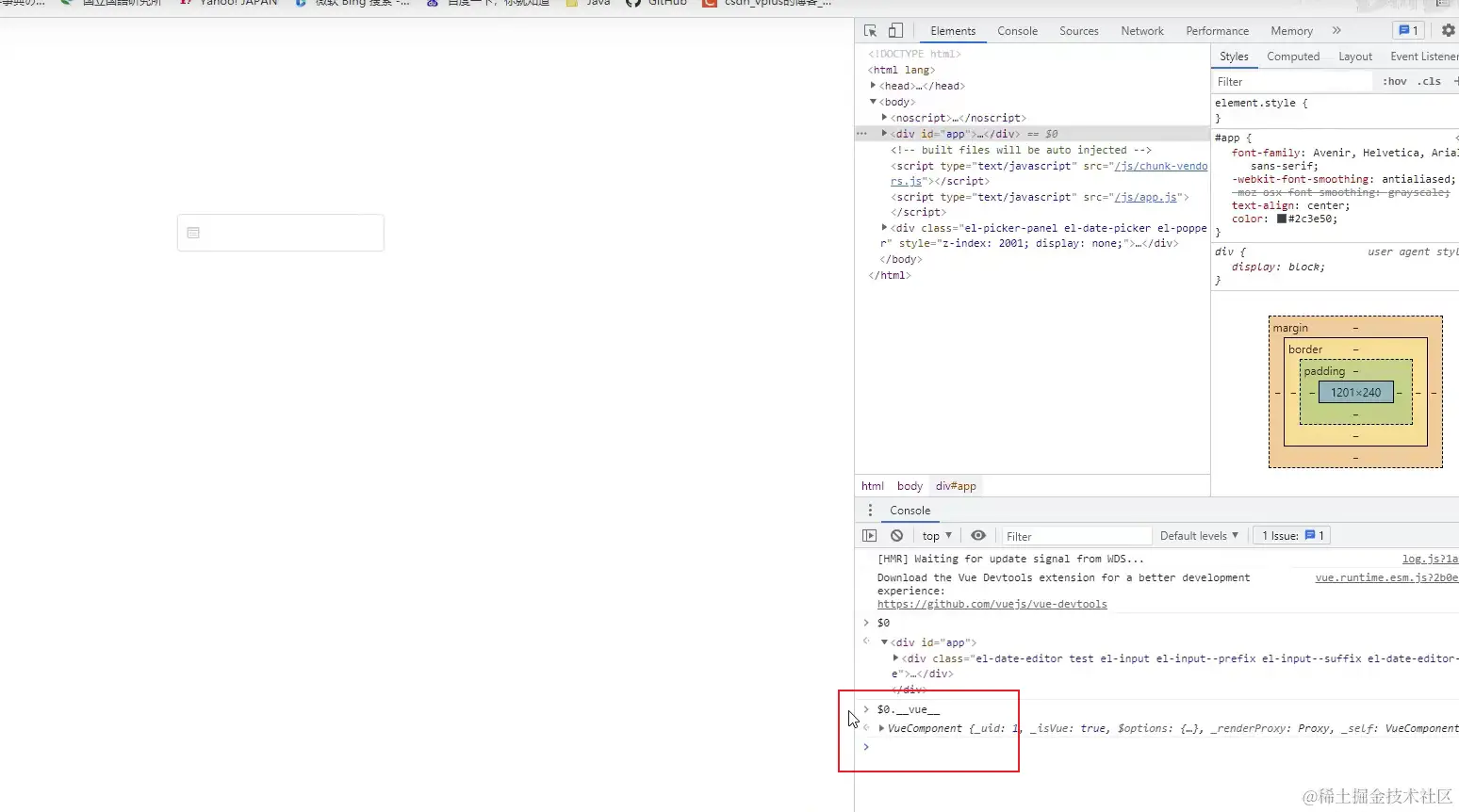Open the Java bookmark folder
Image resolution: width=1459 pixels, height=812 pixels.
[588, 3]
